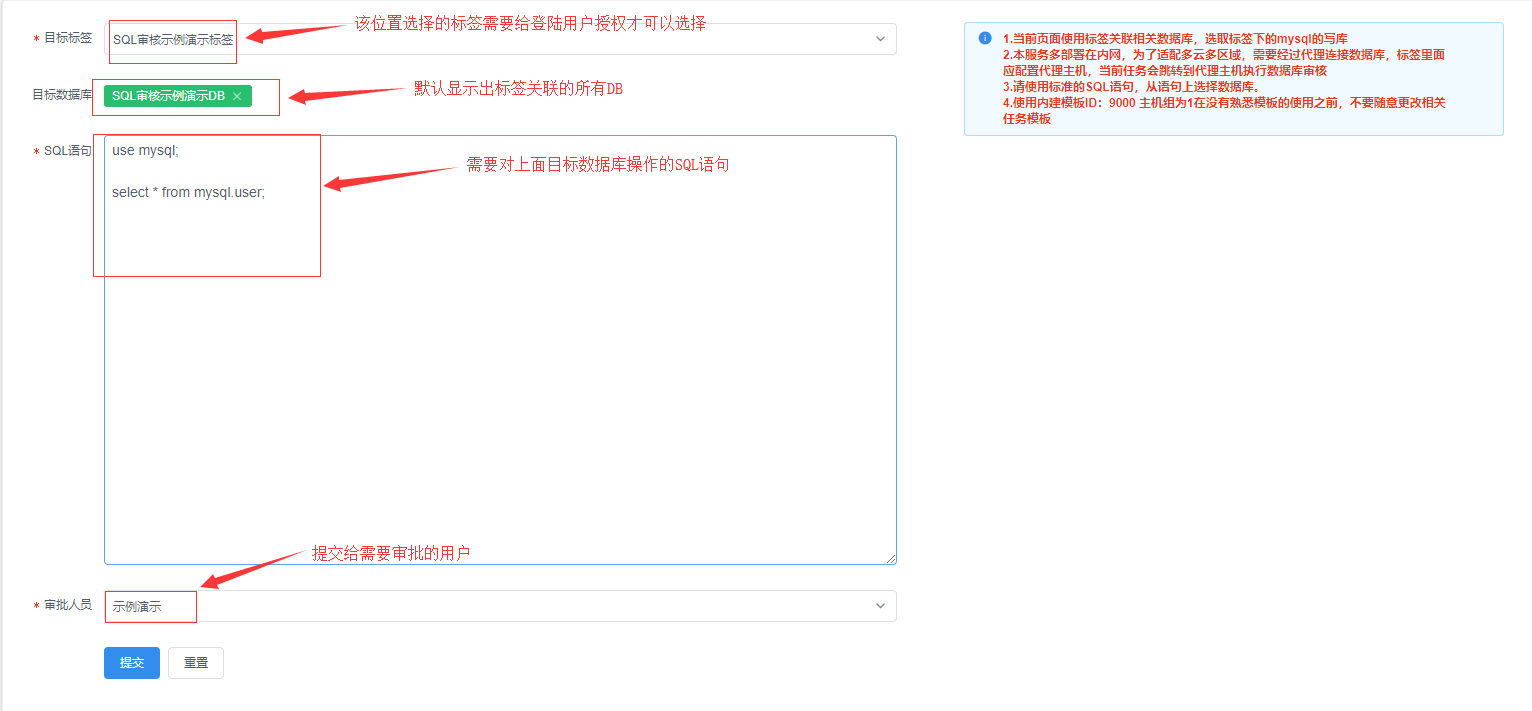Click the selected value 示例演示 in 审批人员
Screen dimensions: 1532x711
click(137, 607)
